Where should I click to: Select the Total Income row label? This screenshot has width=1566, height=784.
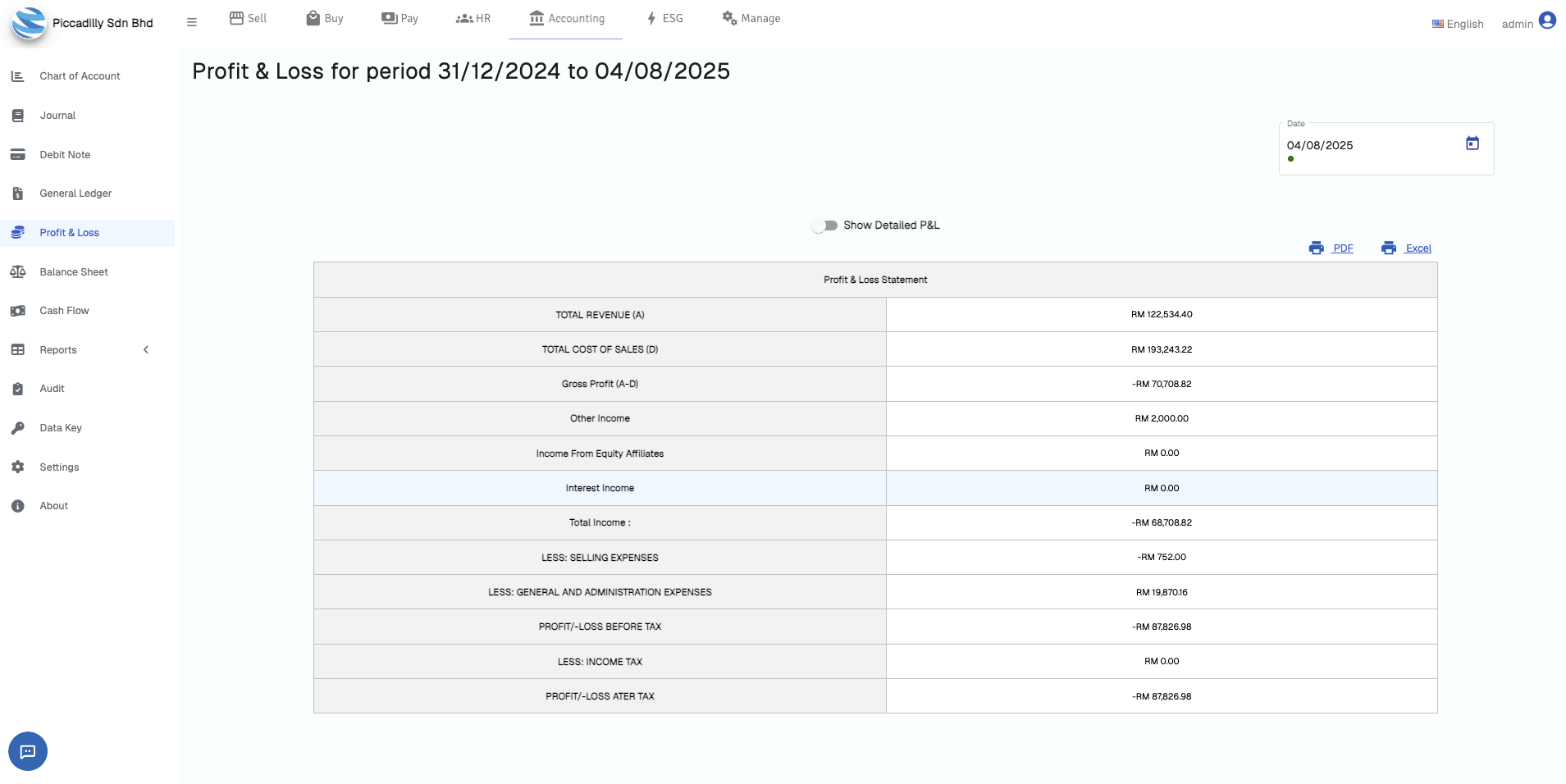[x=600, y=522]
